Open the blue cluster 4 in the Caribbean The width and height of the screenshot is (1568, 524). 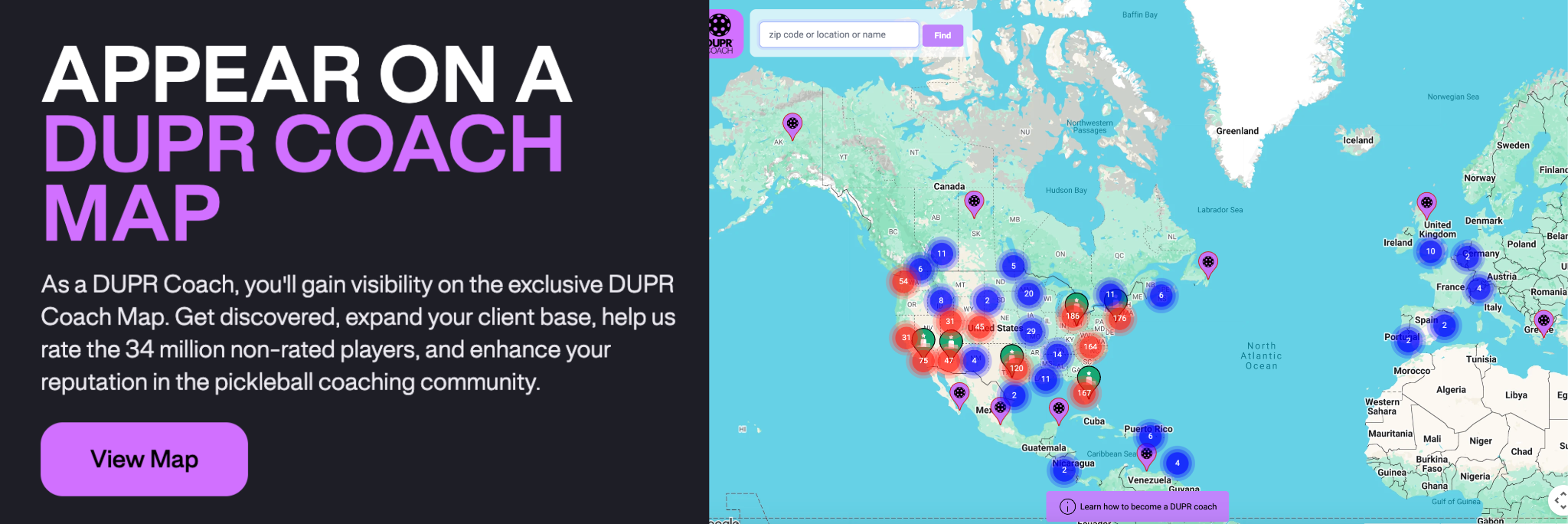[x=1178, y=463]
